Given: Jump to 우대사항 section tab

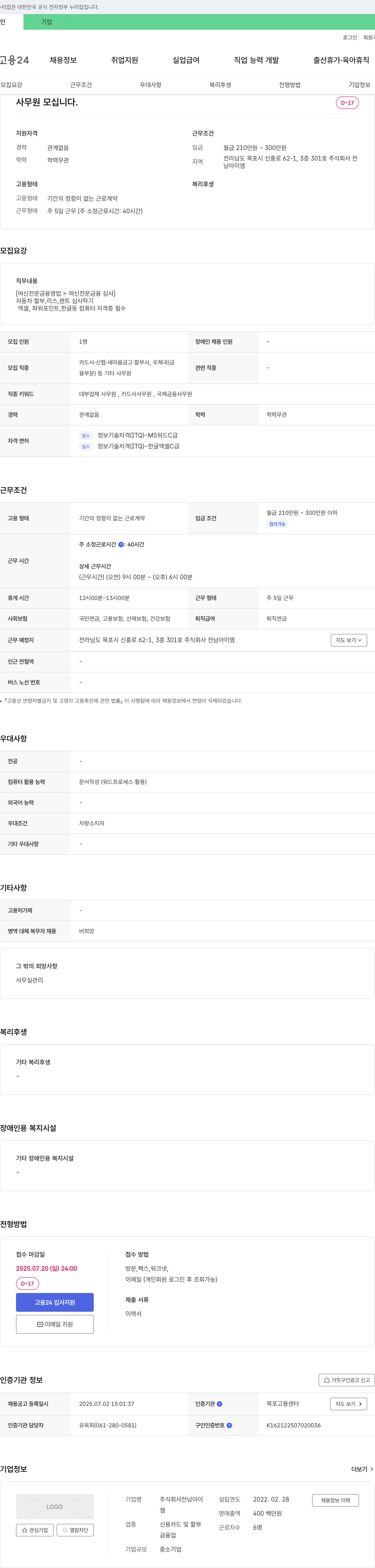Looking at the screenshot, I should point(150,85).
